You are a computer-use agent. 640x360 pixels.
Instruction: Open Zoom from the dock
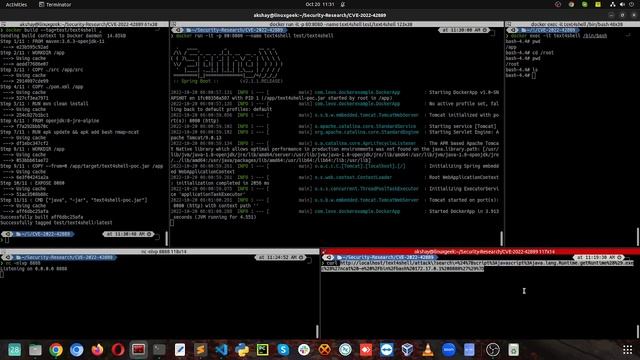pos(449,350)
